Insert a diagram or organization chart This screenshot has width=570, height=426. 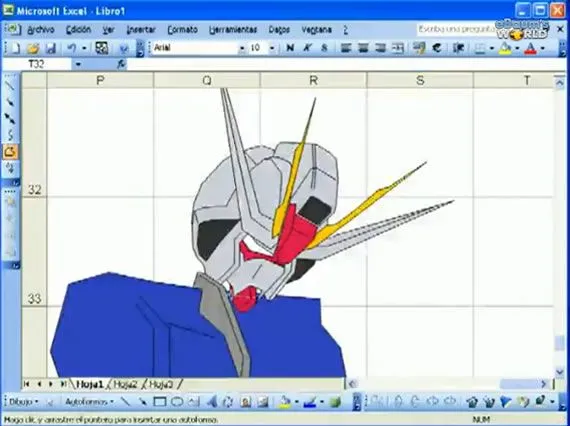[229, 402]
